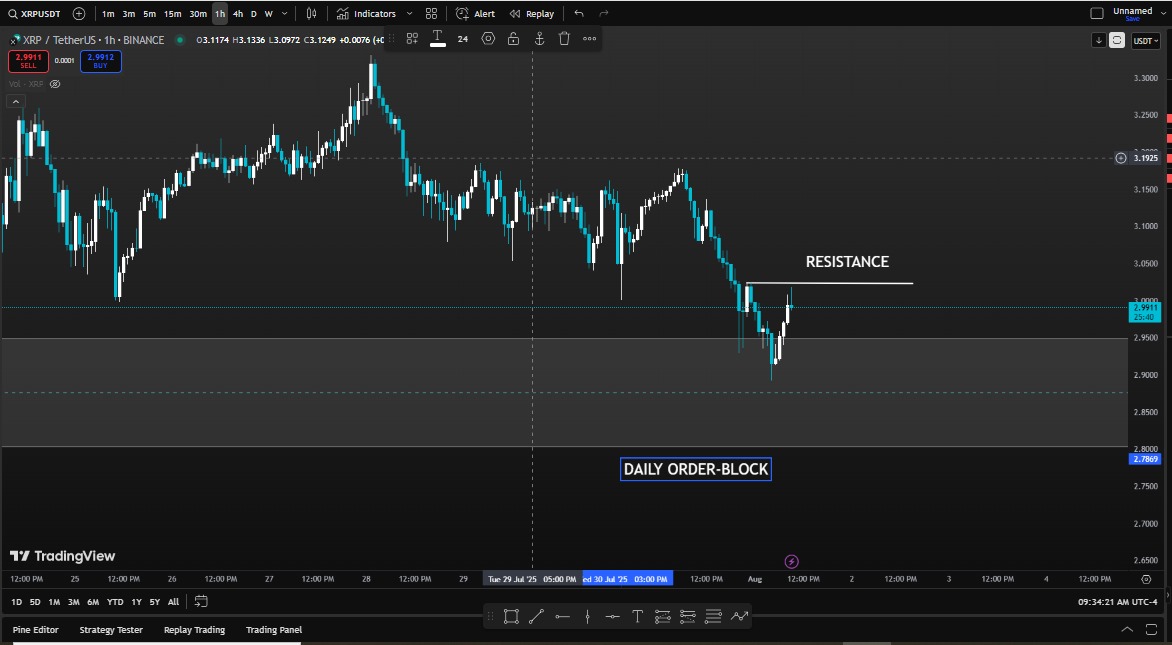Screen dimensions: 1172x645
Task: Set 6M date range
Action: point(93,602)
